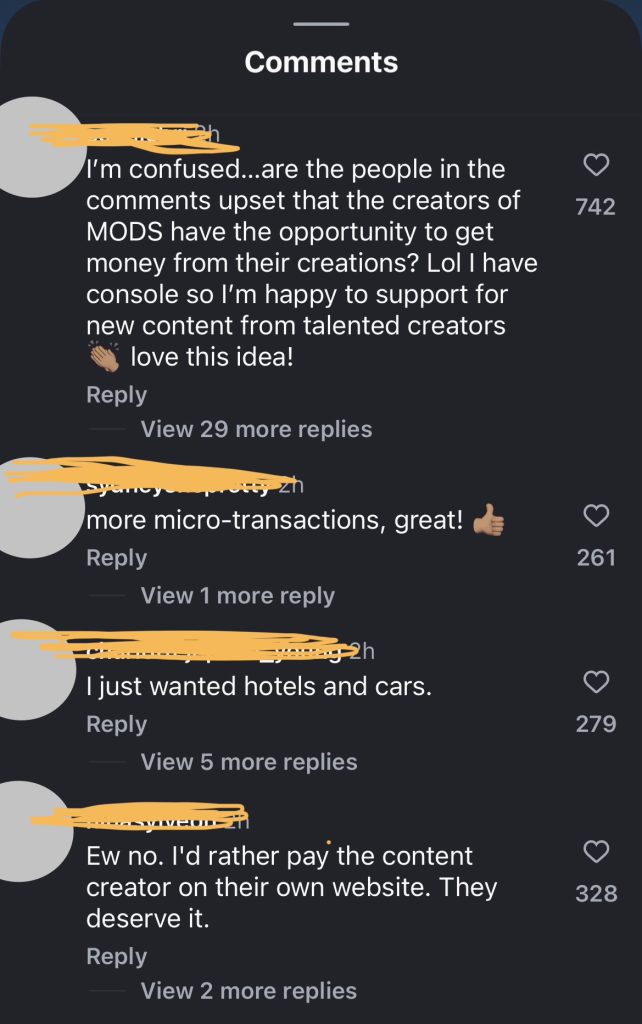Reply to the 'Ew no' comment
Screen dimensions: 642x1024
tap(116, 957)
